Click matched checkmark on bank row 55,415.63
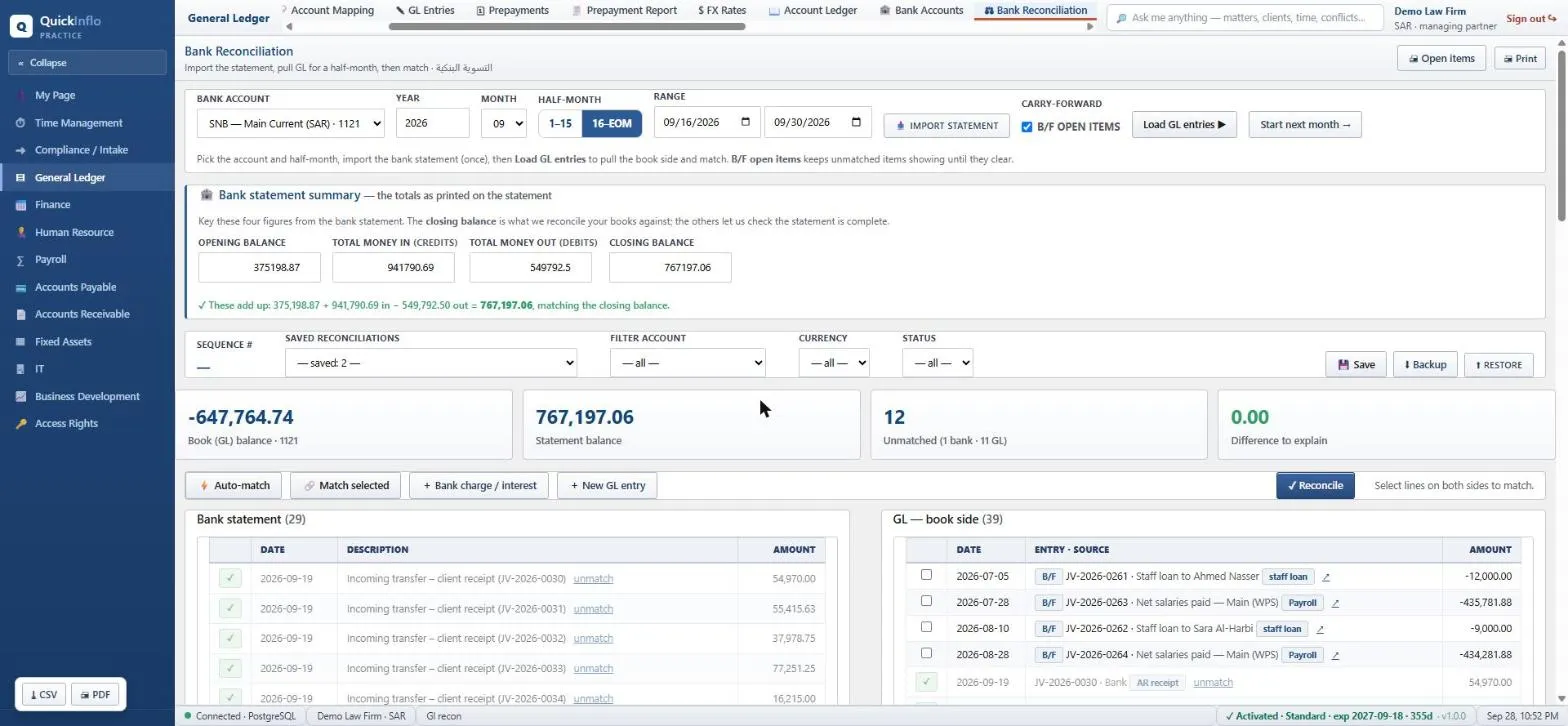Image resolution: width=1568 pixels, height=726 pixels. (230, 608)
